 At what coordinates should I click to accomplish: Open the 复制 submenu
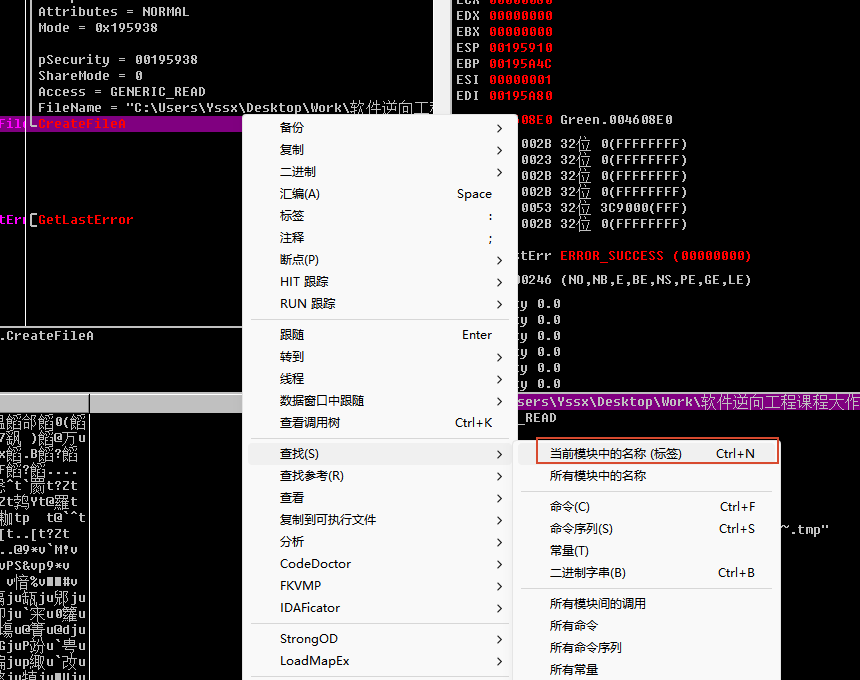(x=380, y=150)
